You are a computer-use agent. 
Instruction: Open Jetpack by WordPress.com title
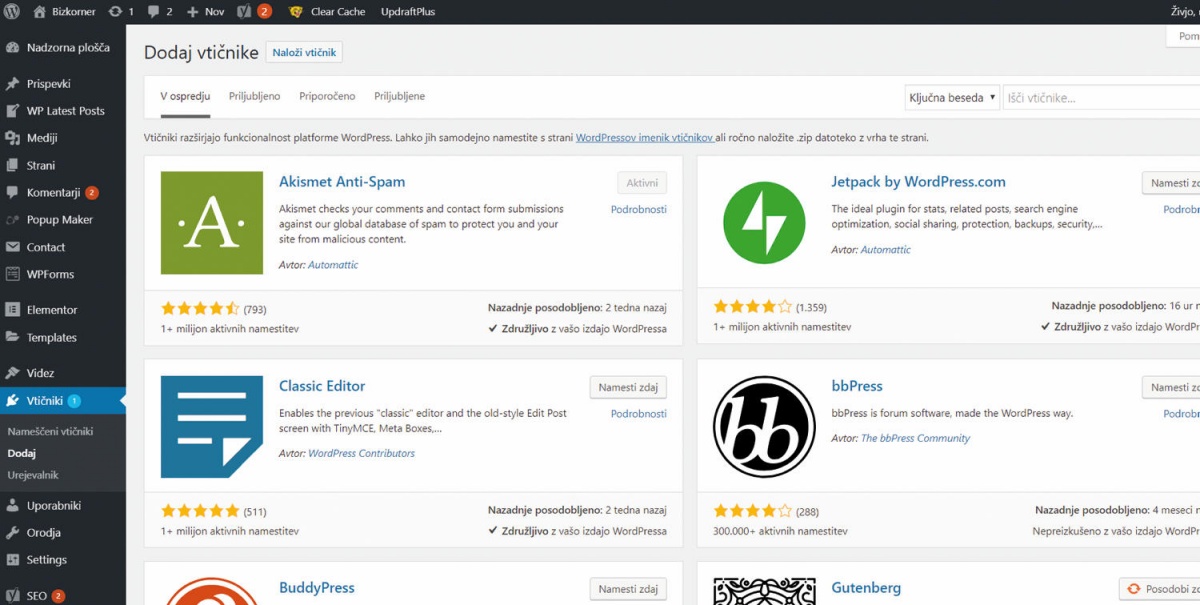coord(918,182)
